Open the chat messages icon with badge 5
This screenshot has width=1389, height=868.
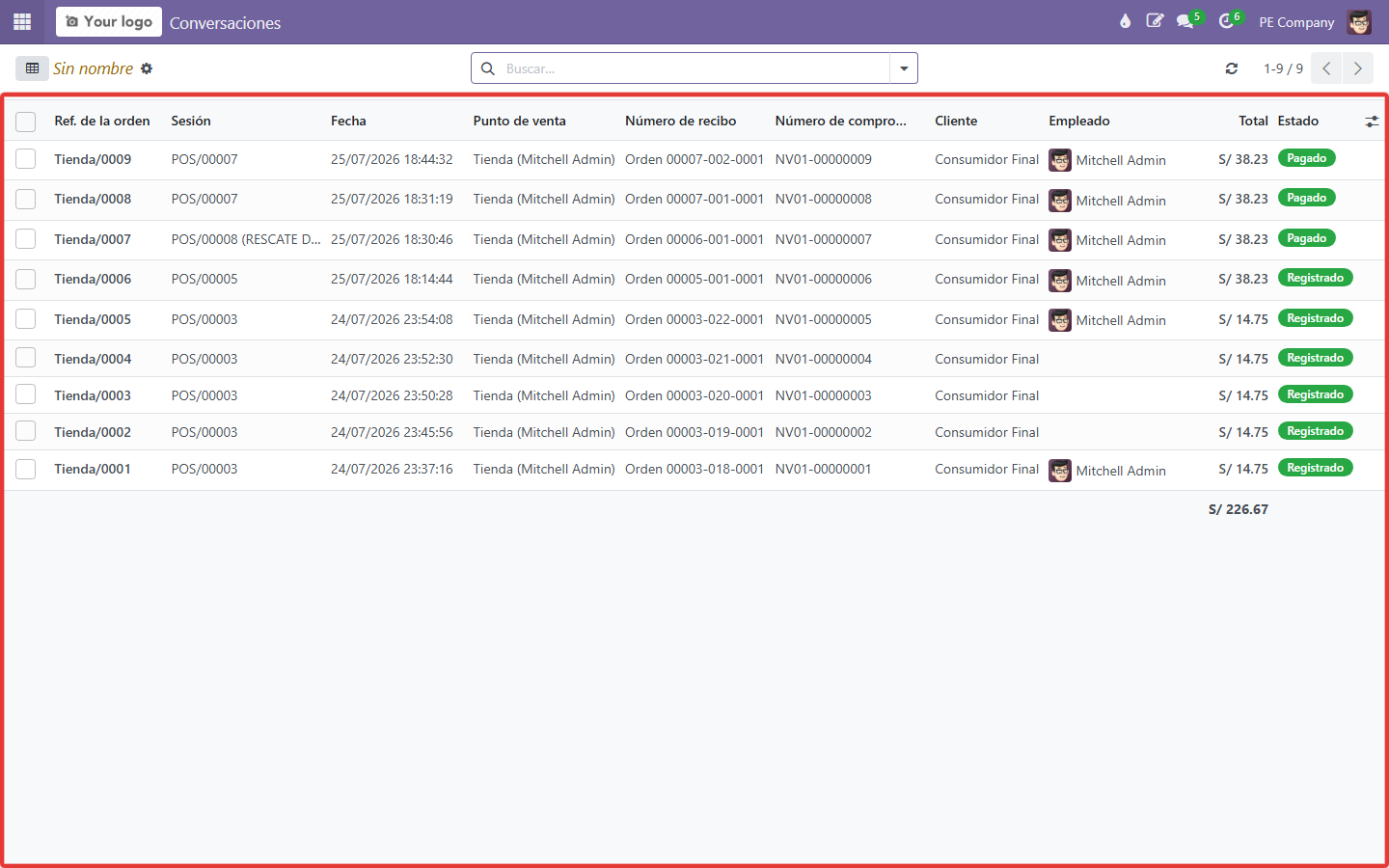(1187, 20)
